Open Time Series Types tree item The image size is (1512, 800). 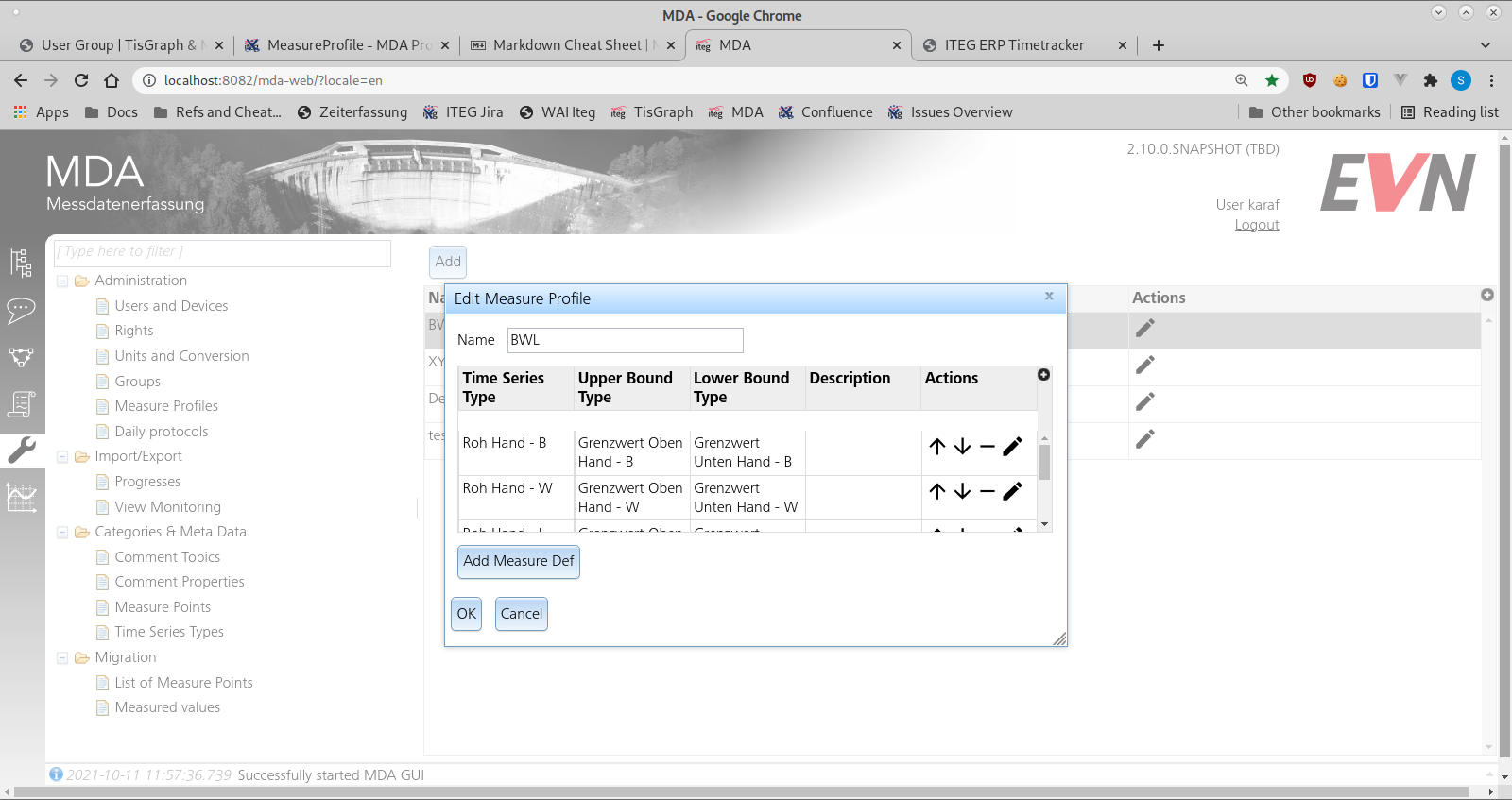(169, 632)
